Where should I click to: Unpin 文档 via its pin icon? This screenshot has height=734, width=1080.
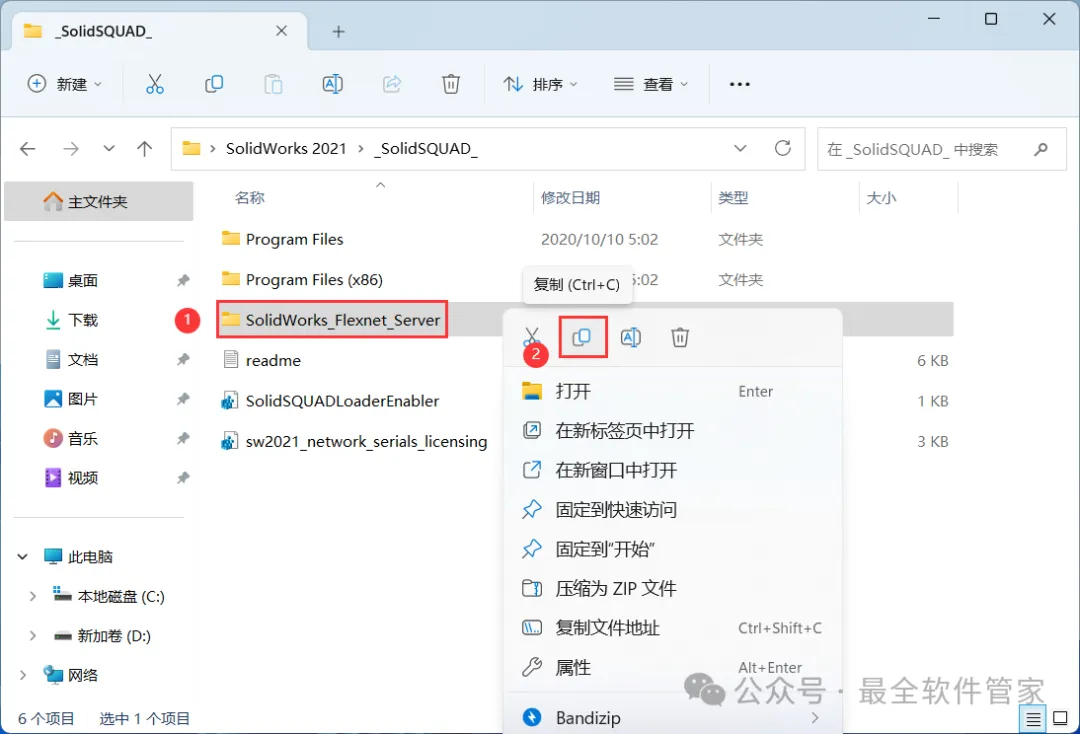pos(183,359)
